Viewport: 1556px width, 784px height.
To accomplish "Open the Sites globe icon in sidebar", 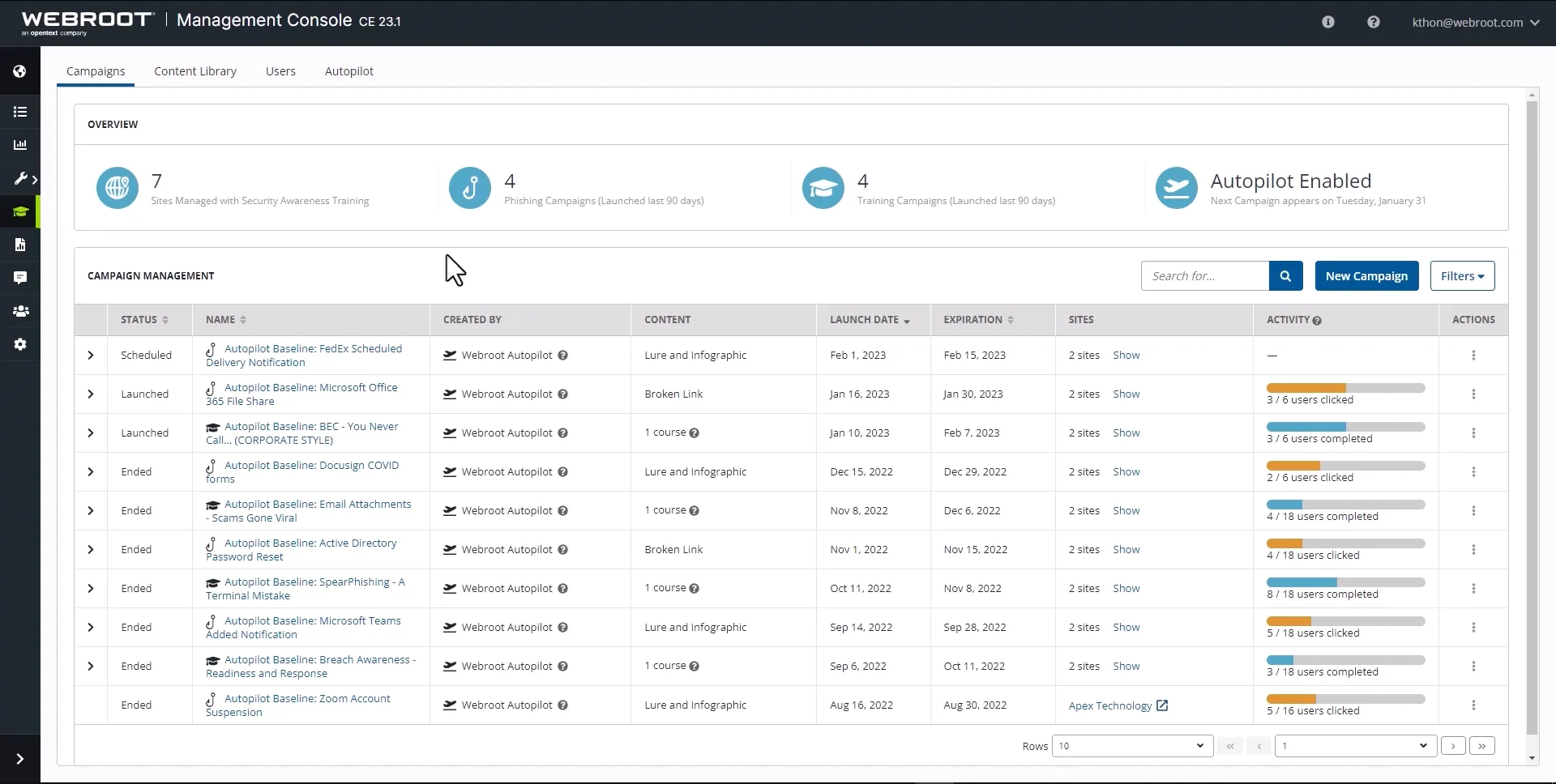I will click(20, 70).
